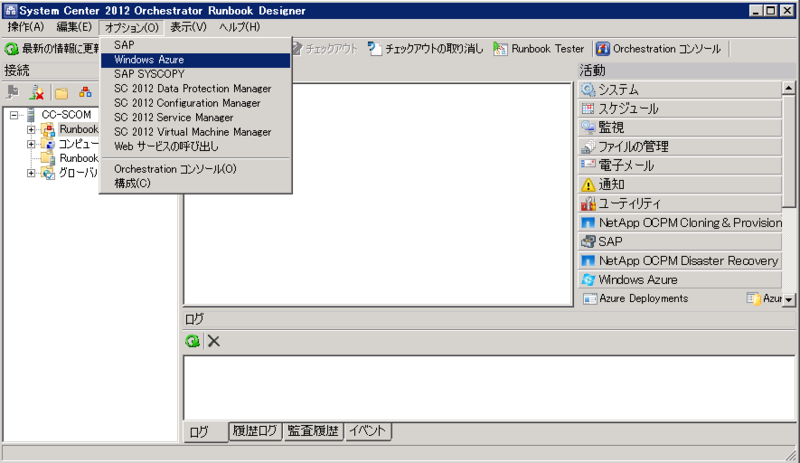Click the disconnect icon with red X
Screen dimensions: 800x463
[36, 92]
